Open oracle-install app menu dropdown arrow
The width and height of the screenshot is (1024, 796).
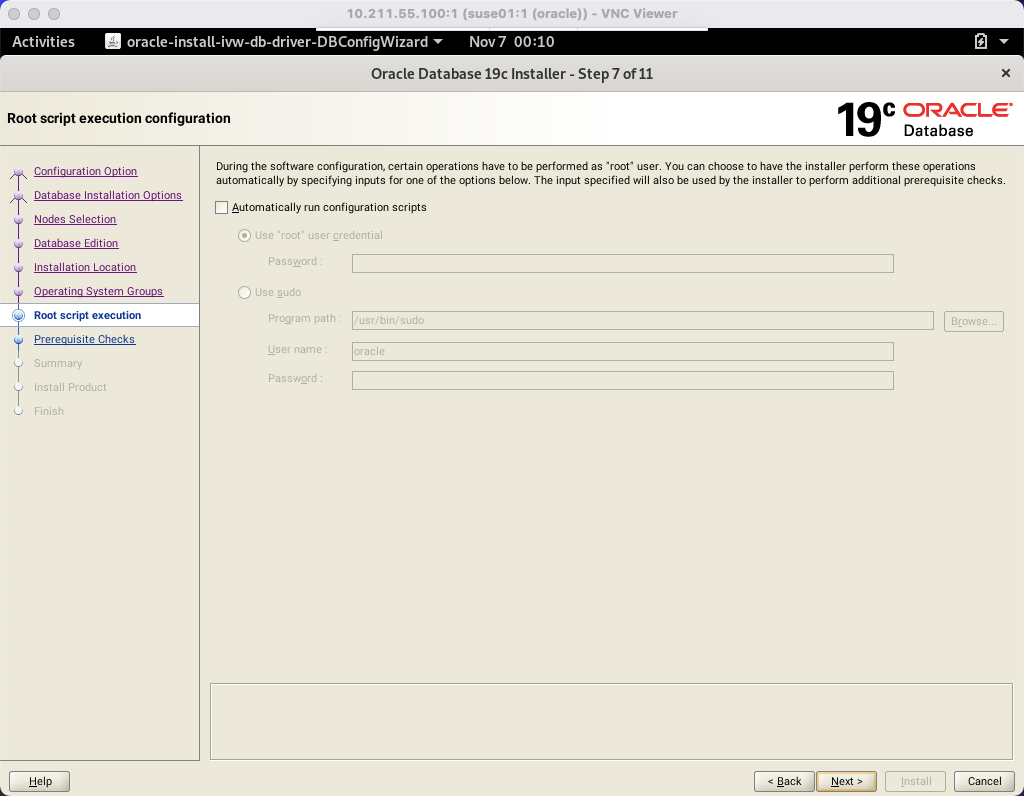pos(438,42)
